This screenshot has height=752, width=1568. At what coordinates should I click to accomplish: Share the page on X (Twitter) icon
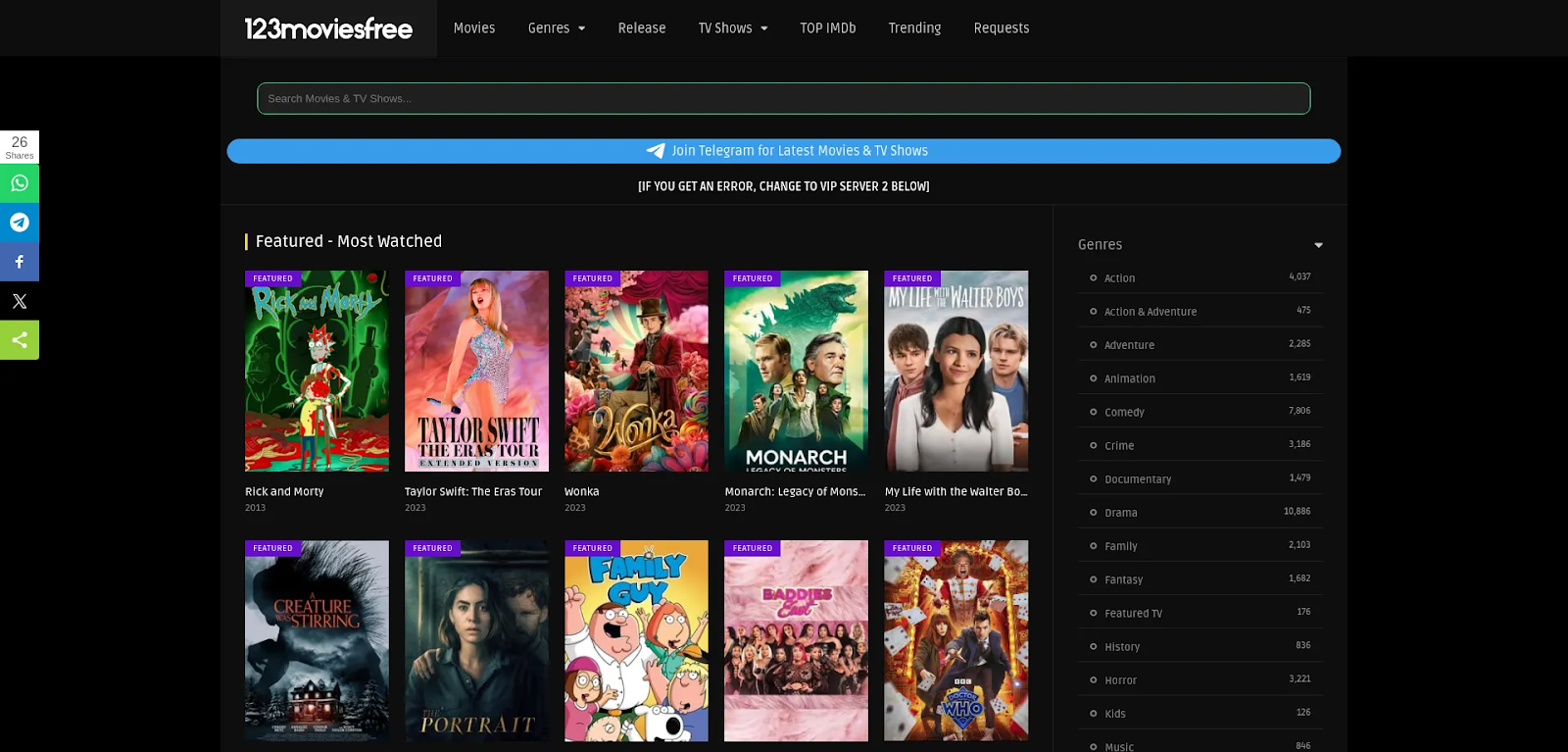(x=20, y=301)
